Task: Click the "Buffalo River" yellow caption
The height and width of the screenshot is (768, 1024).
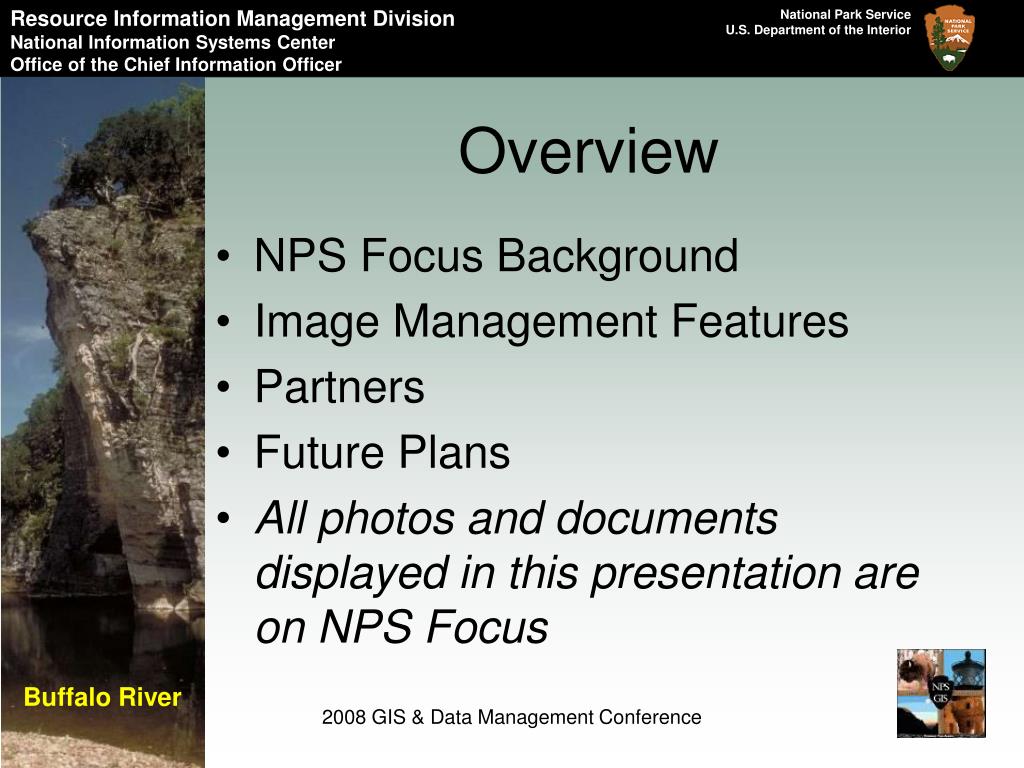Action: pos(103,697)
